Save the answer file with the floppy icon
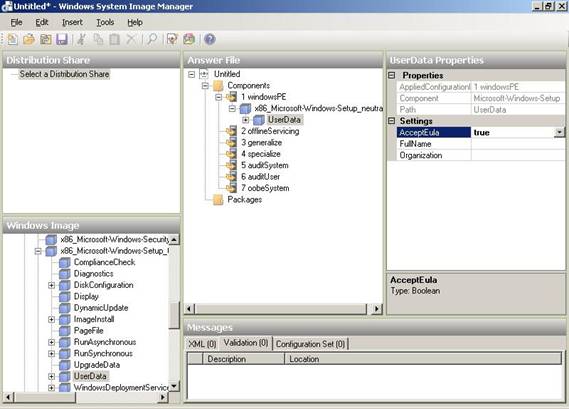 [x=62, y=39]
